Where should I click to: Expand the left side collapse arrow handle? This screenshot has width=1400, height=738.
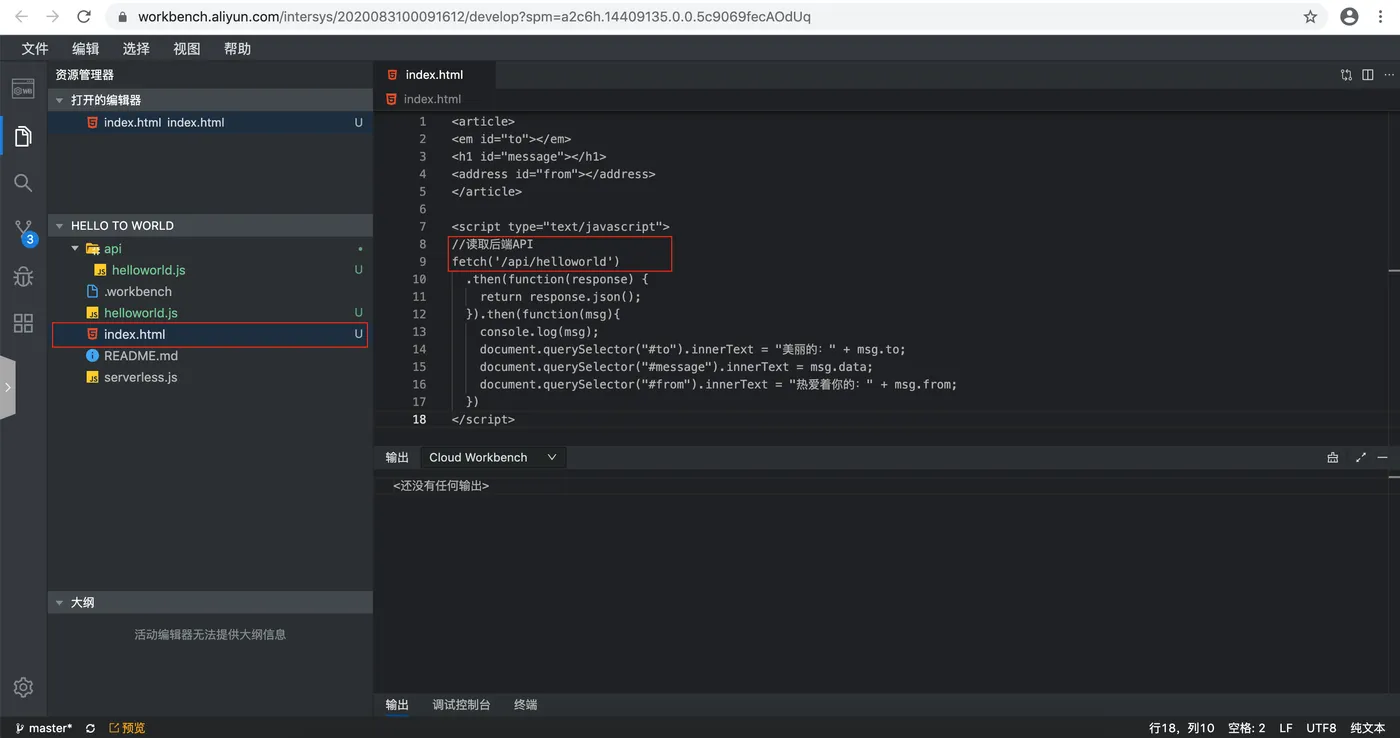[x=7, y=387]
